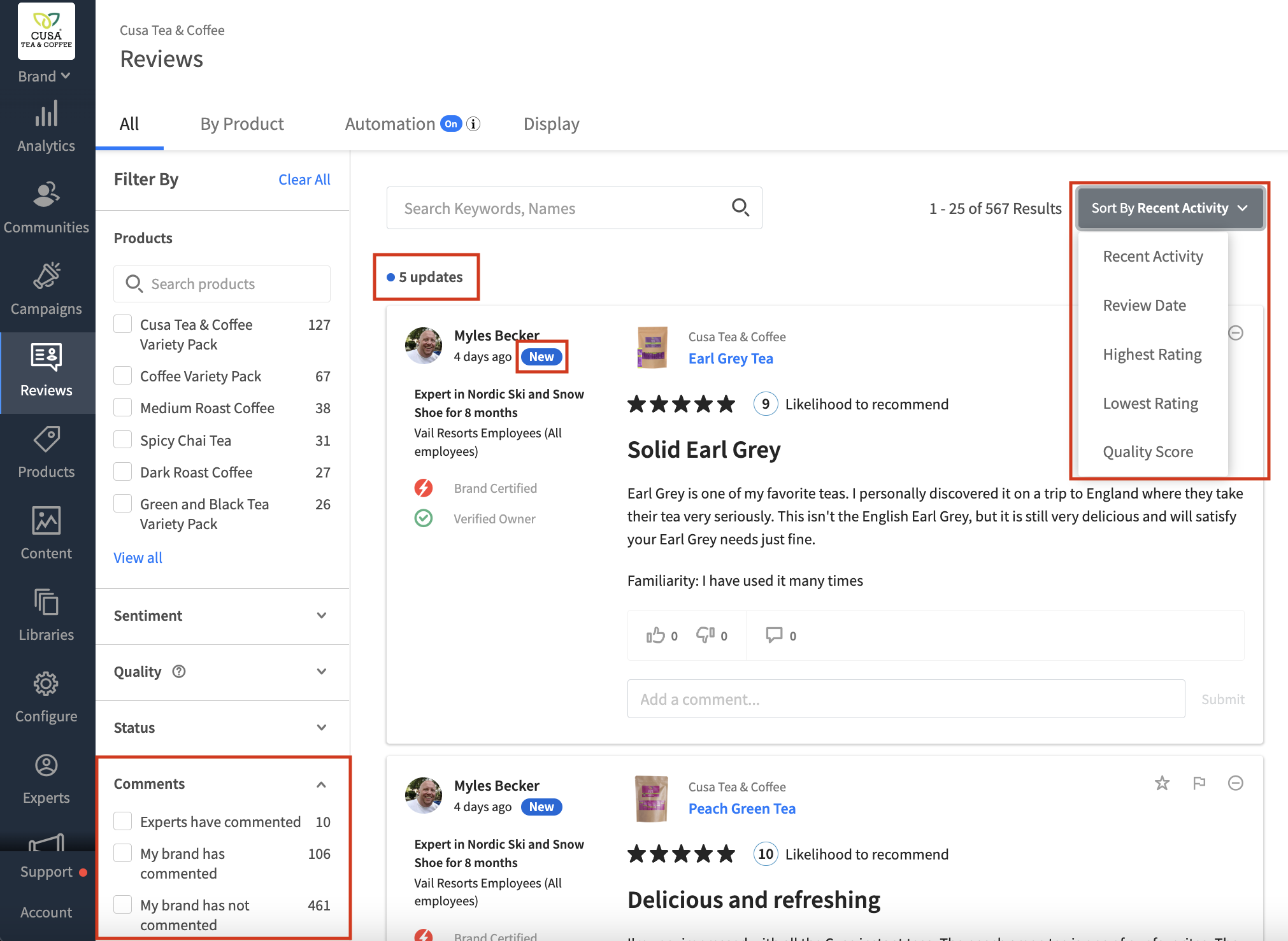Click the Add a comment field
The image size is (1288, 941).
coord(906,699)
